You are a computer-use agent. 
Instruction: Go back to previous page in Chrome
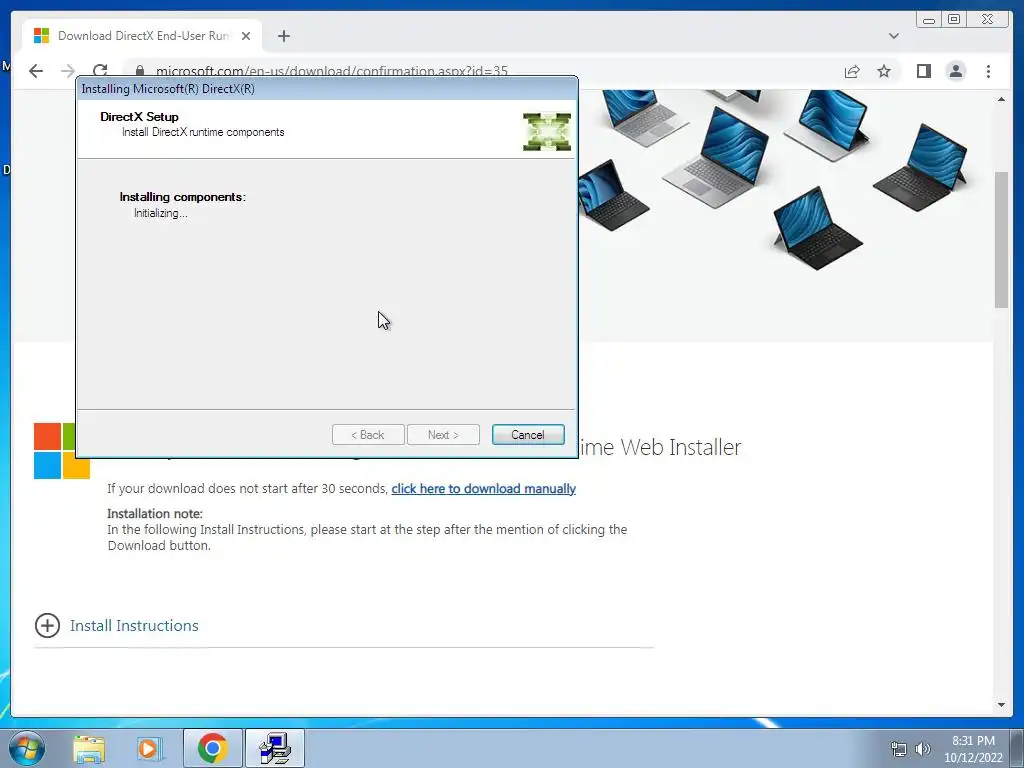click(36, 71)
